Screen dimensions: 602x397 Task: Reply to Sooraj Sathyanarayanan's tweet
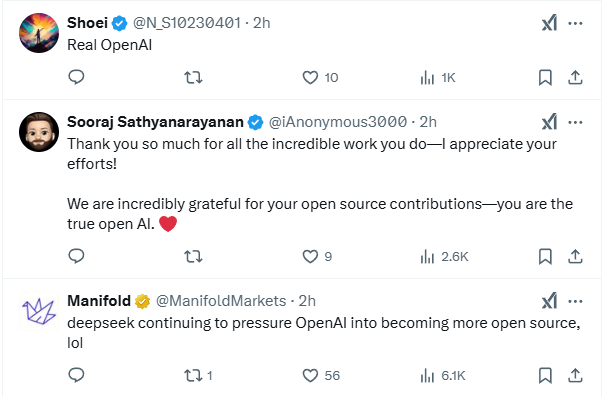[76, 256]
